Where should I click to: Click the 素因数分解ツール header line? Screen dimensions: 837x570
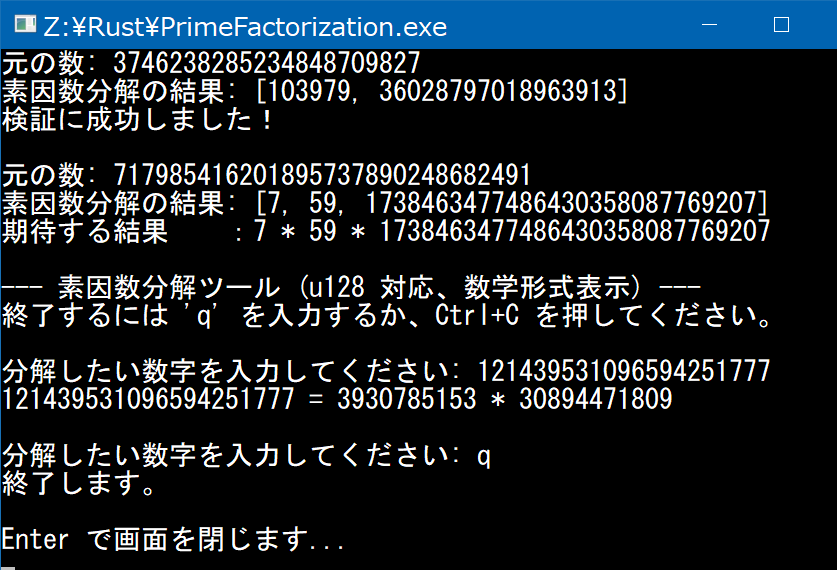point(350,288)
